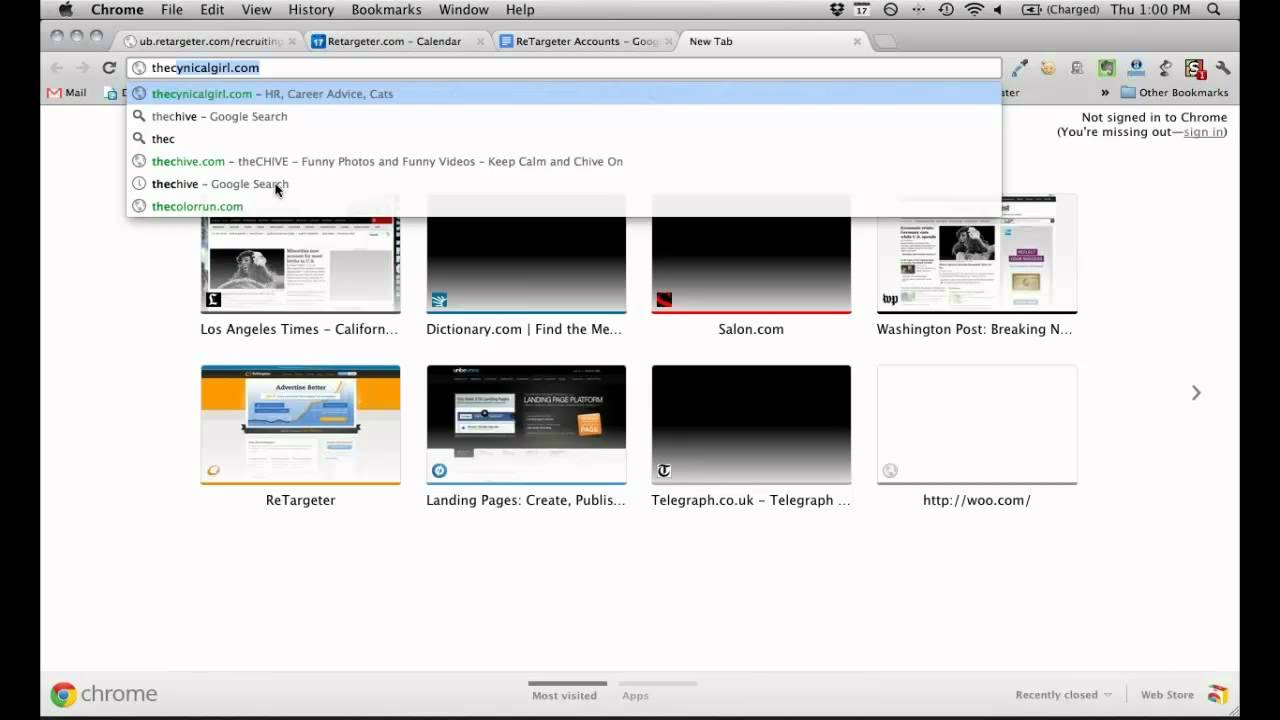Open the Other Bookmarks folder
Screen dimensions: 1280x720
click(x=1174, y=93)
